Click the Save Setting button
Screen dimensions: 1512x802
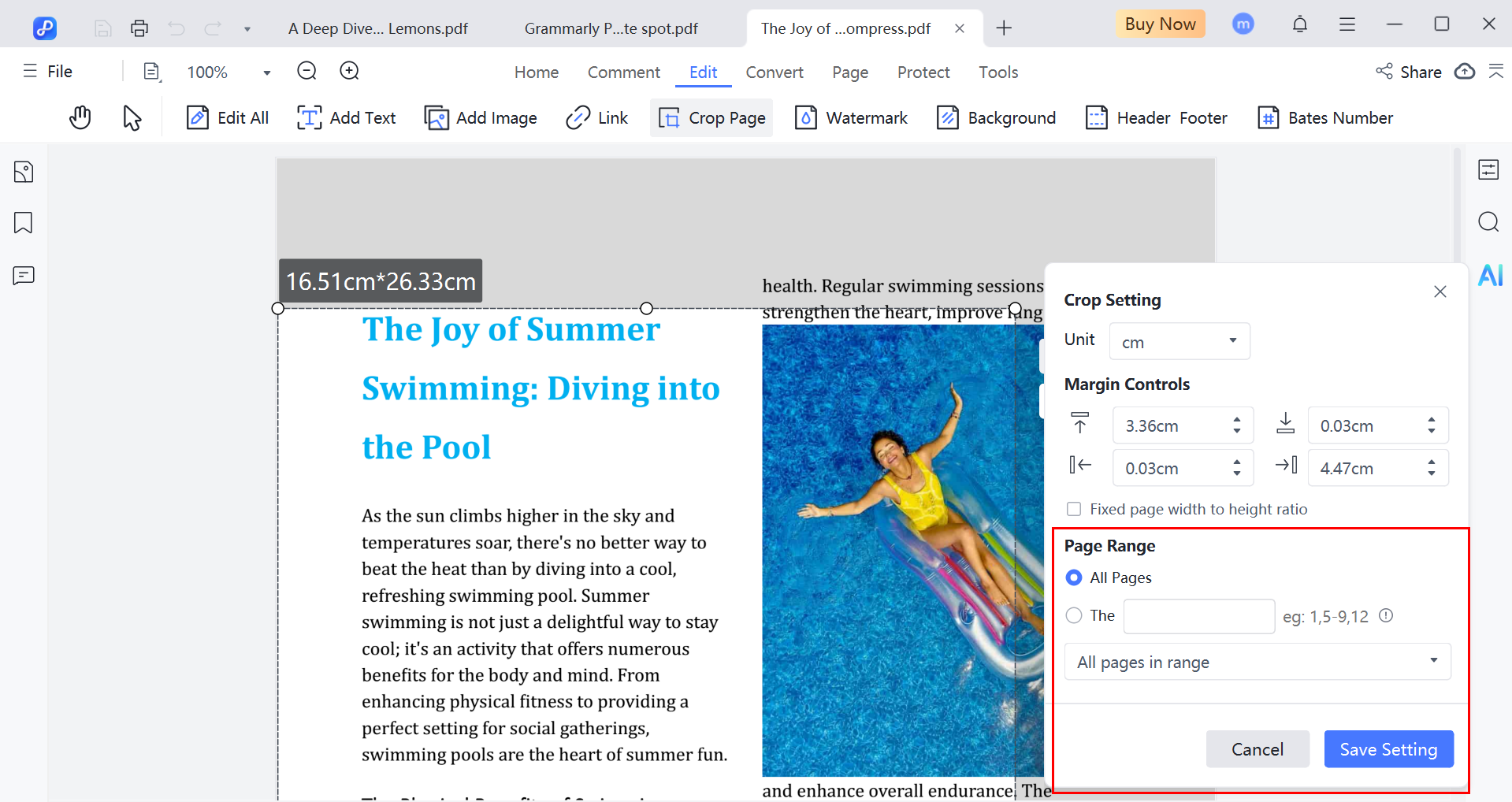point(1388,749)
